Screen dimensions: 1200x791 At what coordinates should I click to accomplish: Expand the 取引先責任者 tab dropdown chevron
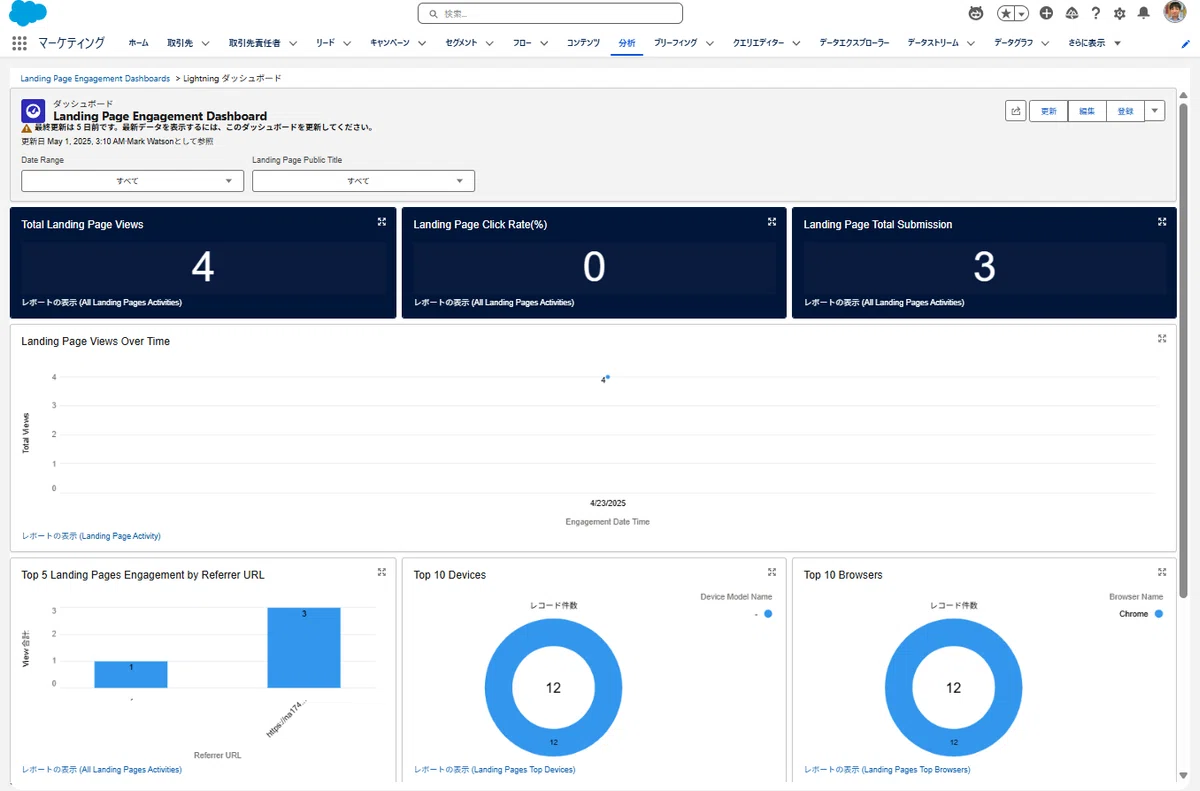pyautogui.click(x=293, y=43)
